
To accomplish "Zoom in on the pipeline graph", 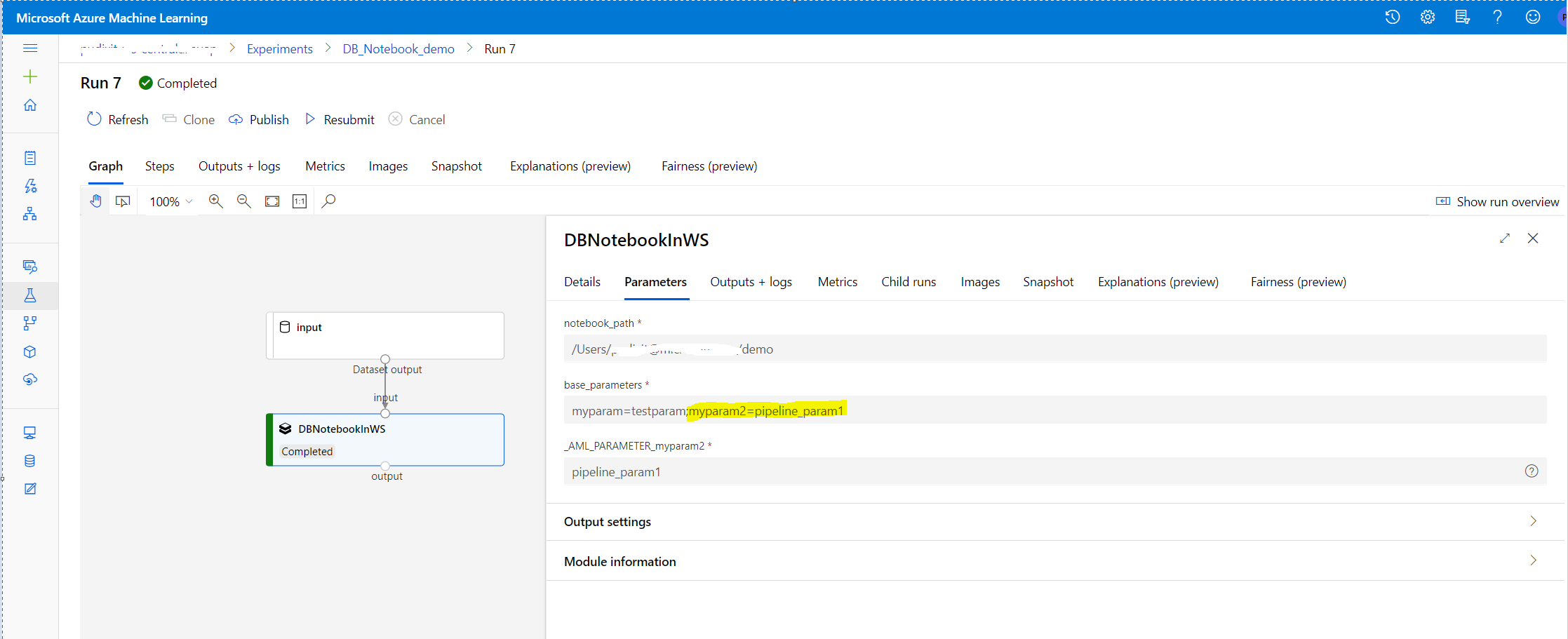I will pos(215,201).
